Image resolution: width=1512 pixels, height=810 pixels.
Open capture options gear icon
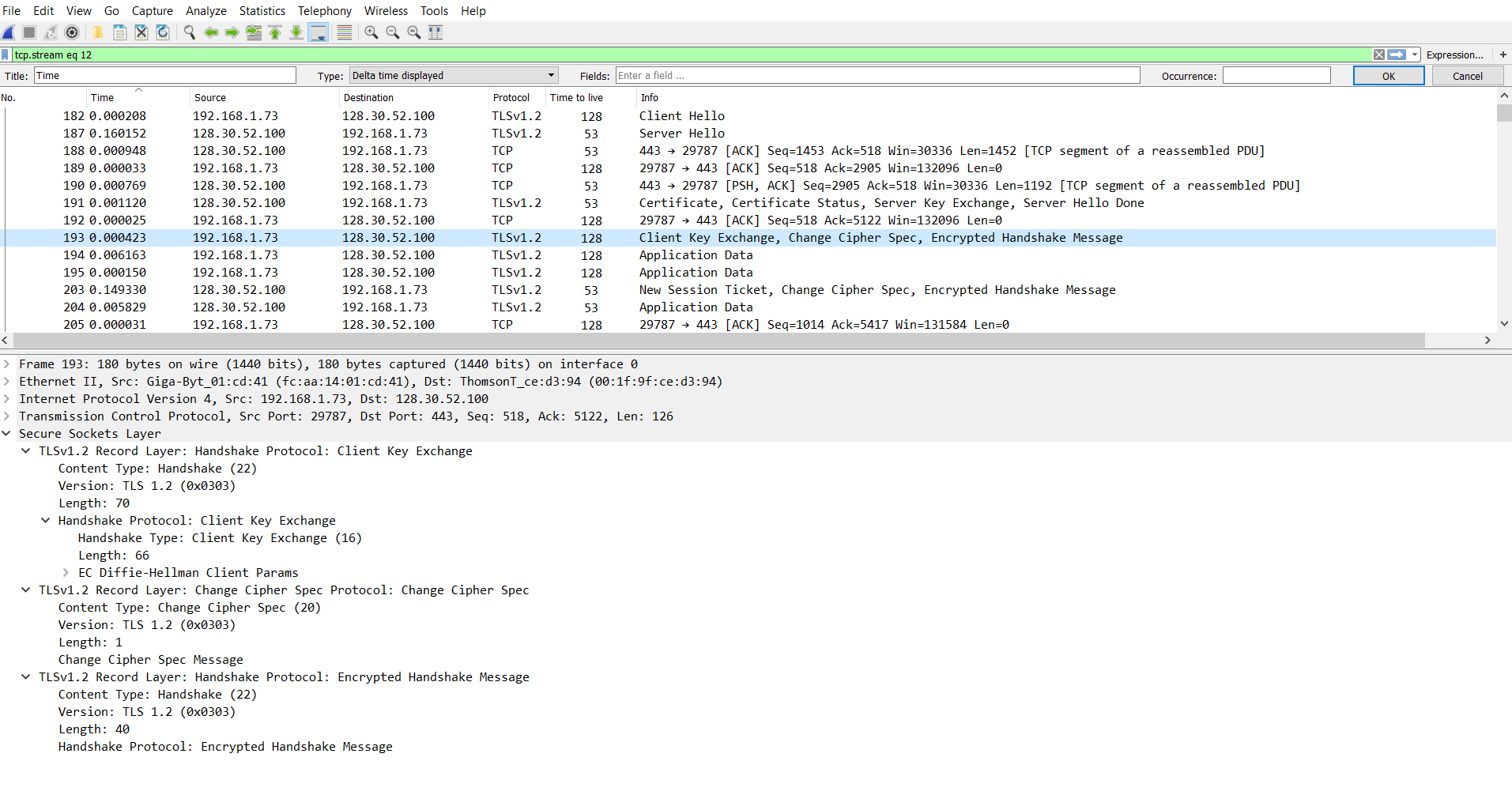coord(72,32)
